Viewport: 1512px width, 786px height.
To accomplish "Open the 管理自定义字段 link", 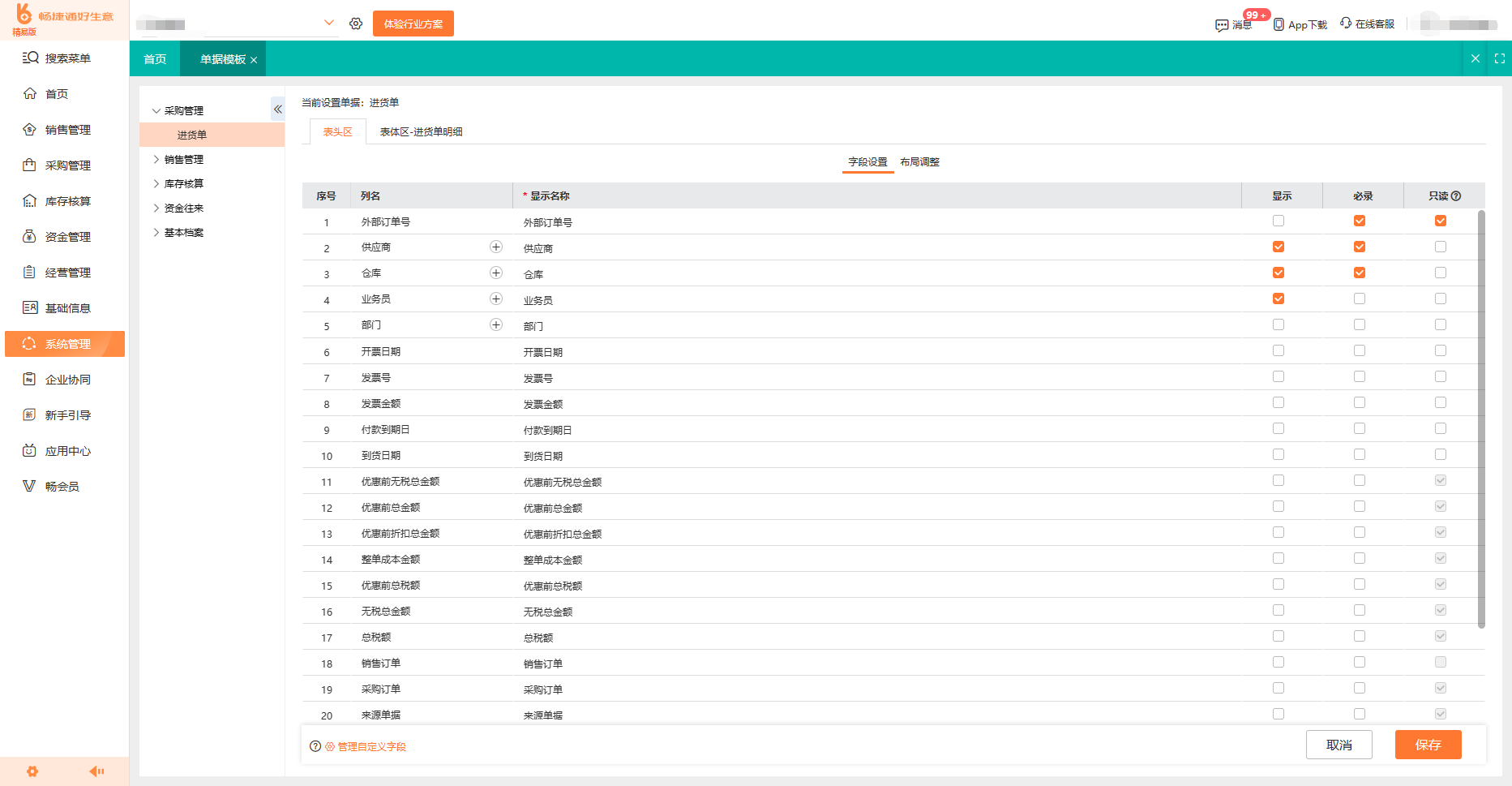I will pos(366,746).
